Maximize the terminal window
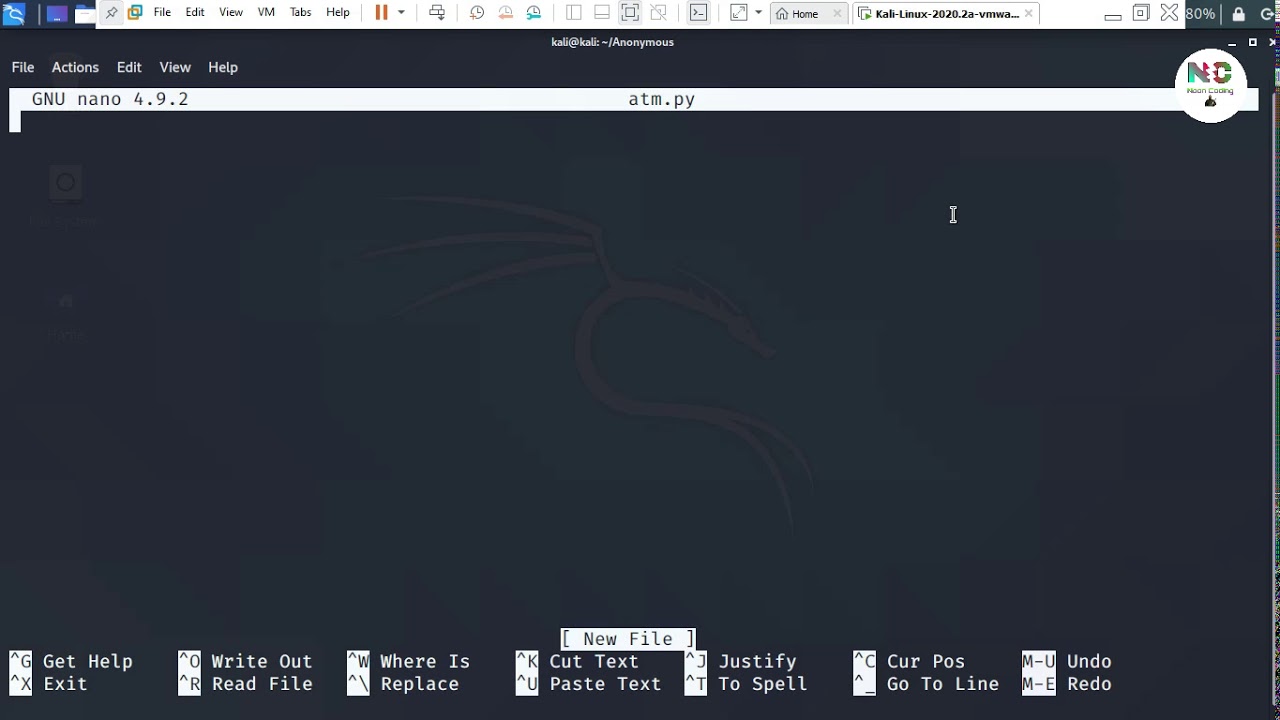 (1252, 42)
